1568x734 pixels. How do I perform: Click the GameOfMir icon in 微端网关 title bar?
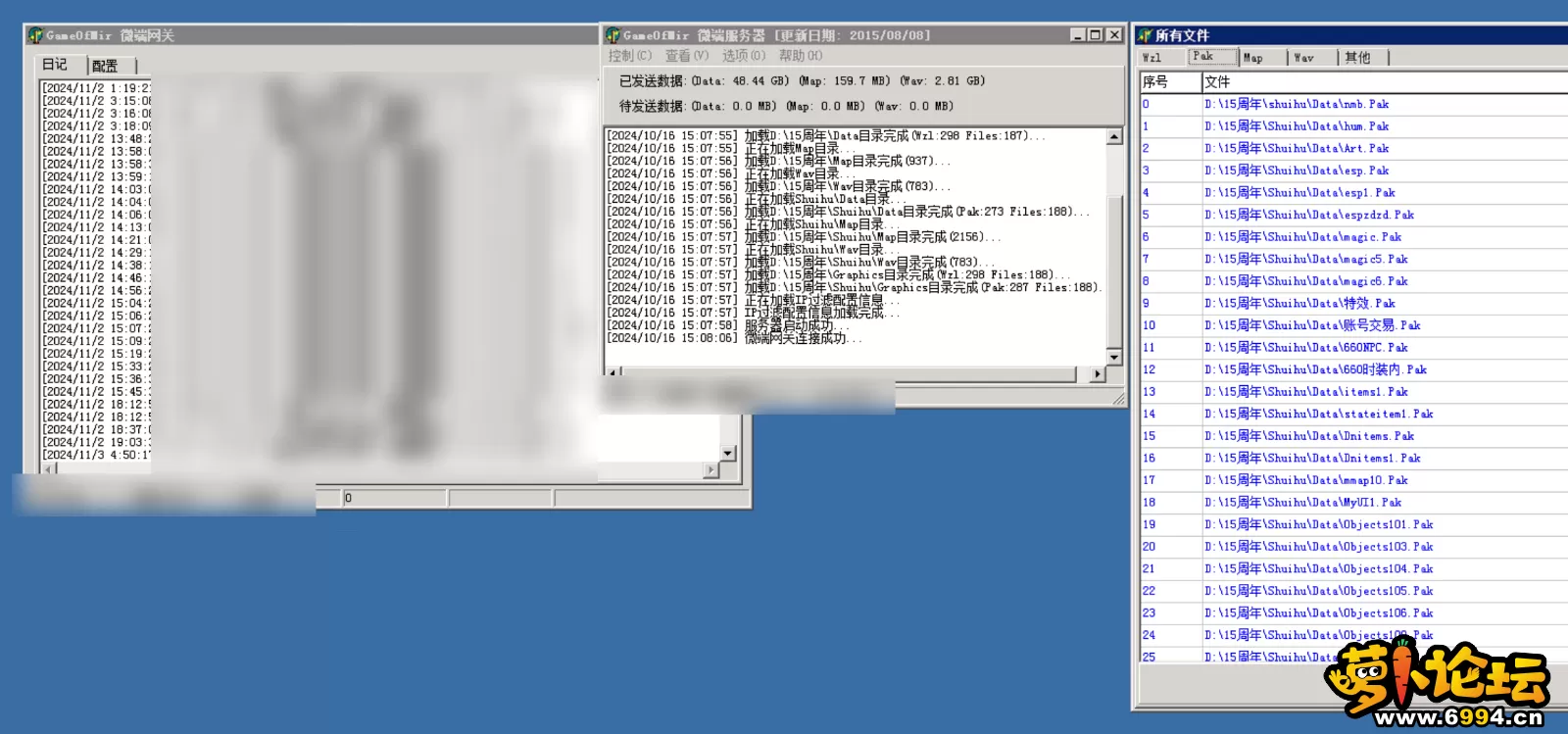[x=35, y=35]
